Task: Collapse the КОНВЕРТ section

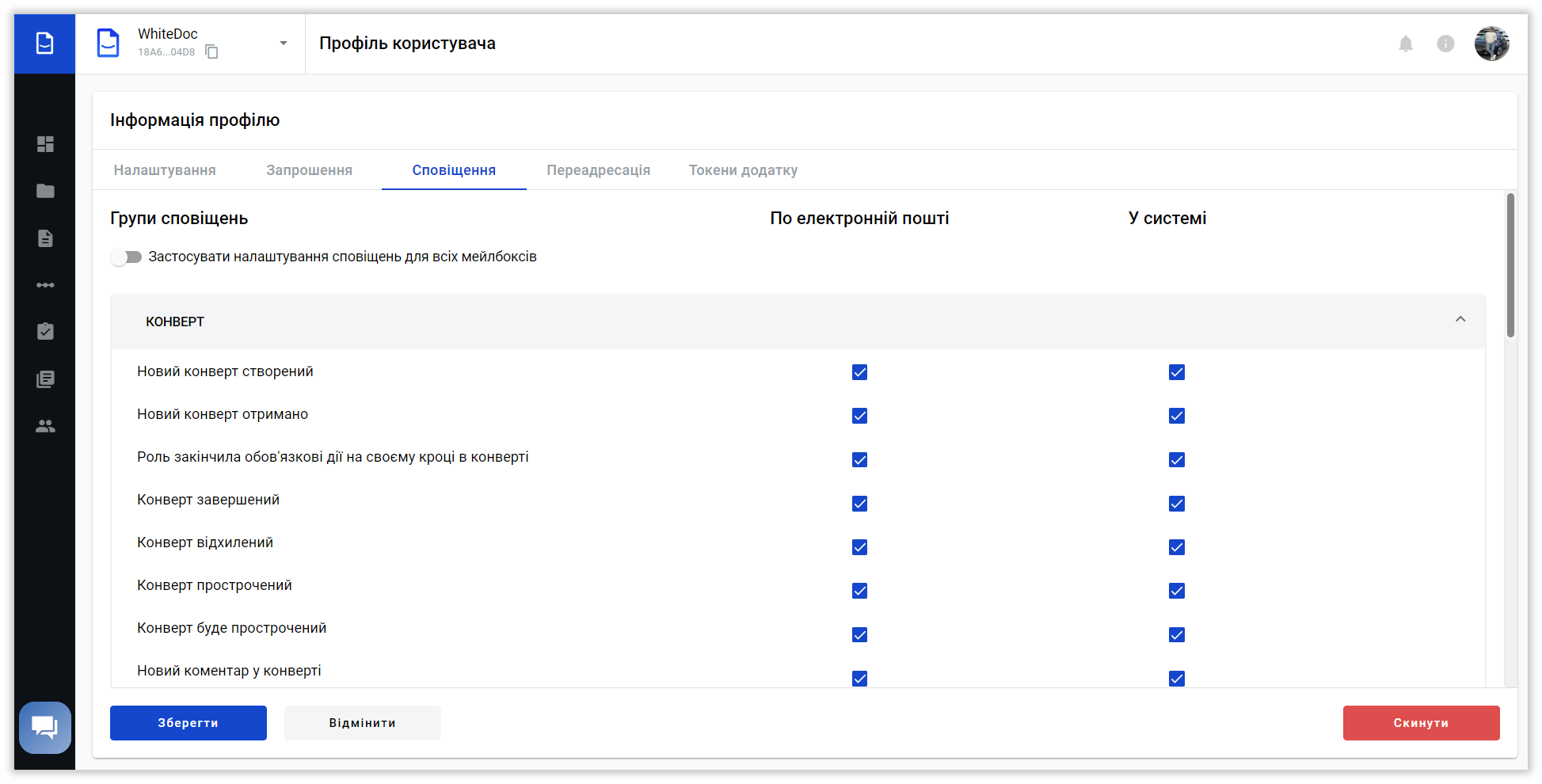Action: tap(1460, 320)
